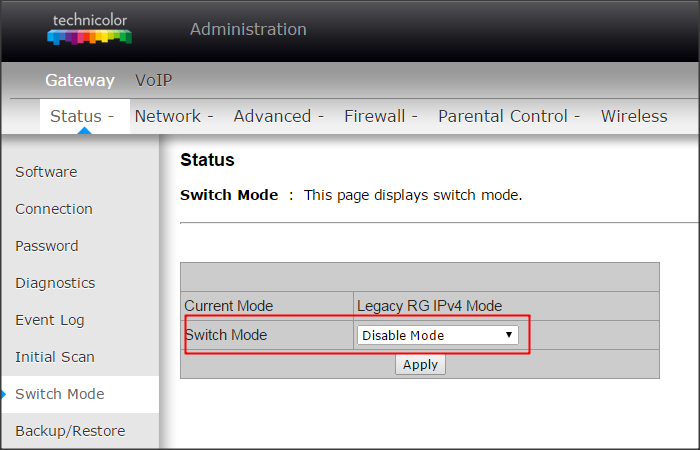
Task: View the Event Log page
Action: (x=50, y=320)
